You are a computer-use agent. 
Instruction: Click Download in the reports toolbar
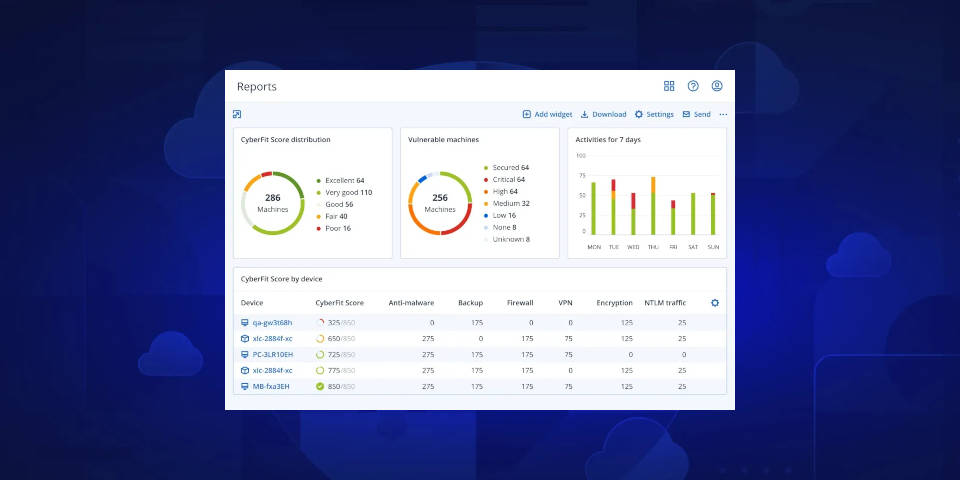tap(603, 114)
